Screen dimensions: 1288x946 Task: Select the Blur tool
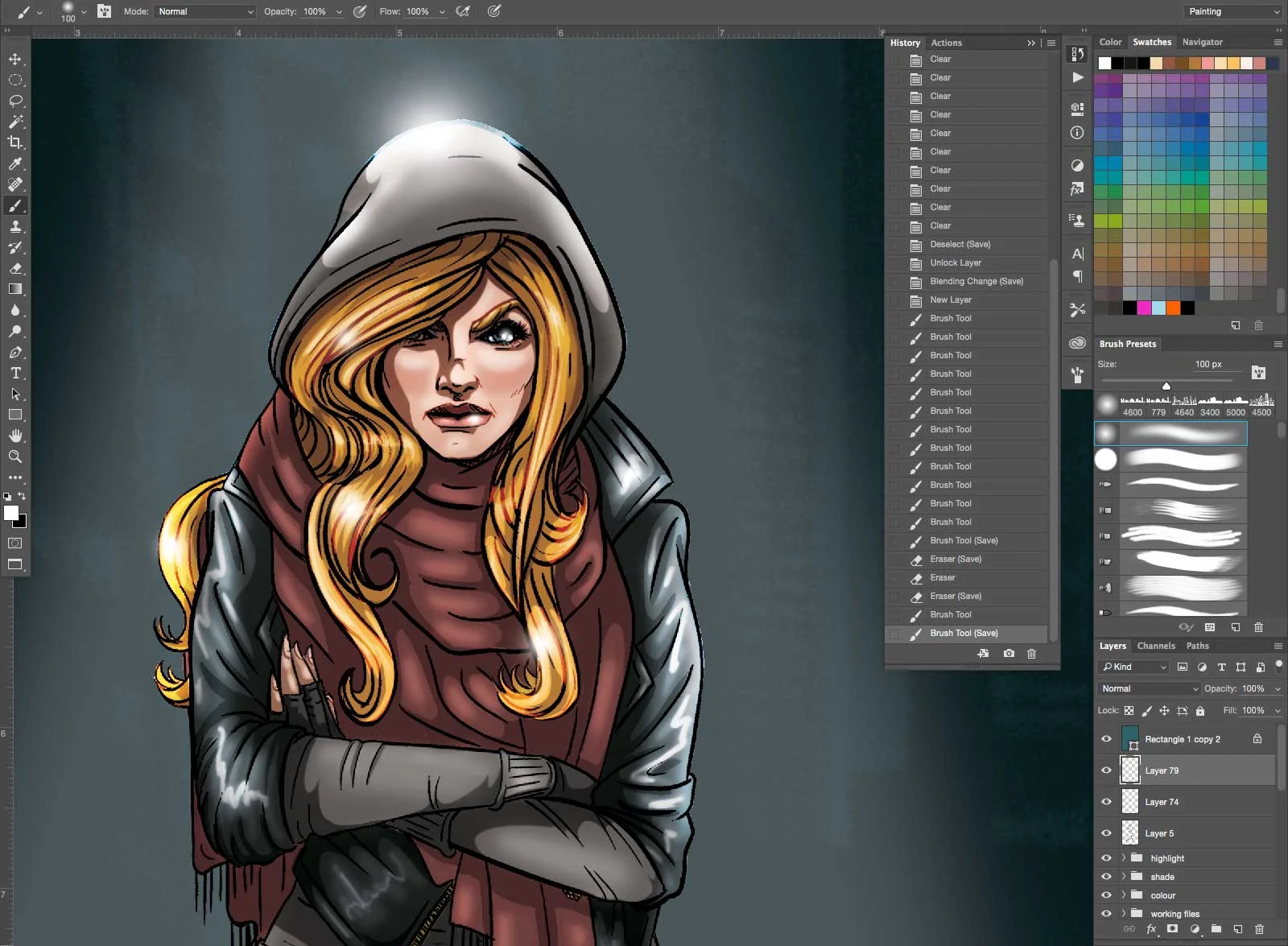point(15,310)
